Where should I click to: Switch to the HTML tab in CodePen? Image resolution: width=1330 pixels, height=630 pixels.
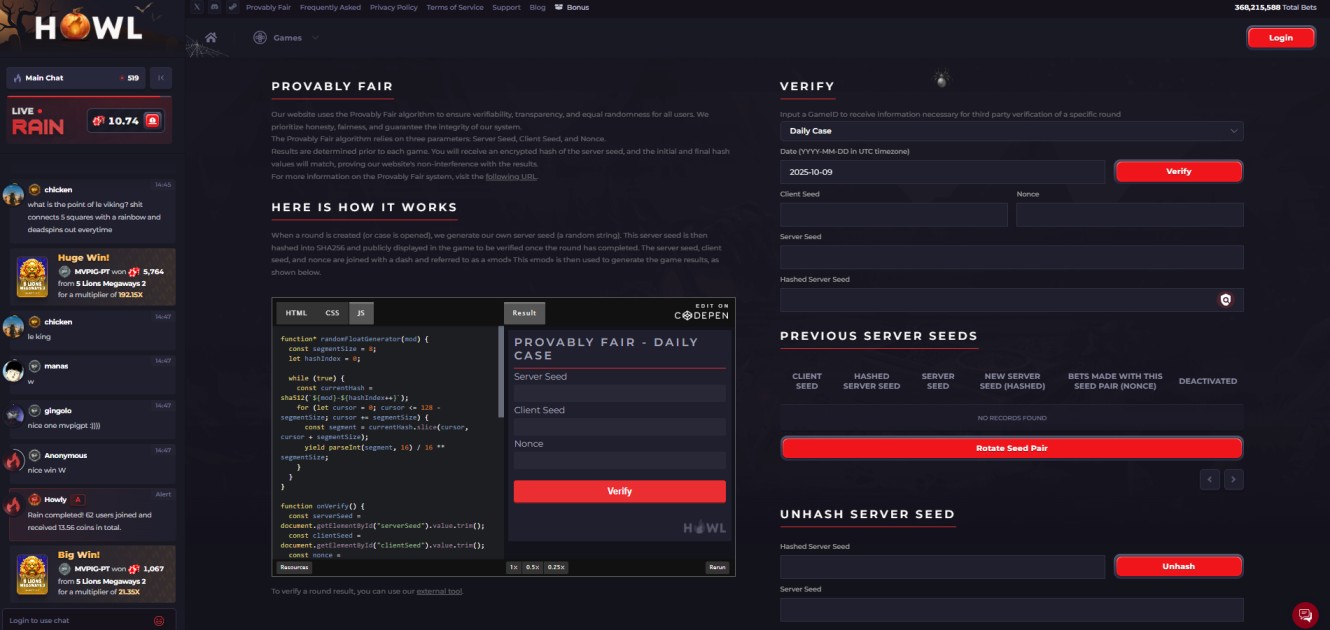297,313
